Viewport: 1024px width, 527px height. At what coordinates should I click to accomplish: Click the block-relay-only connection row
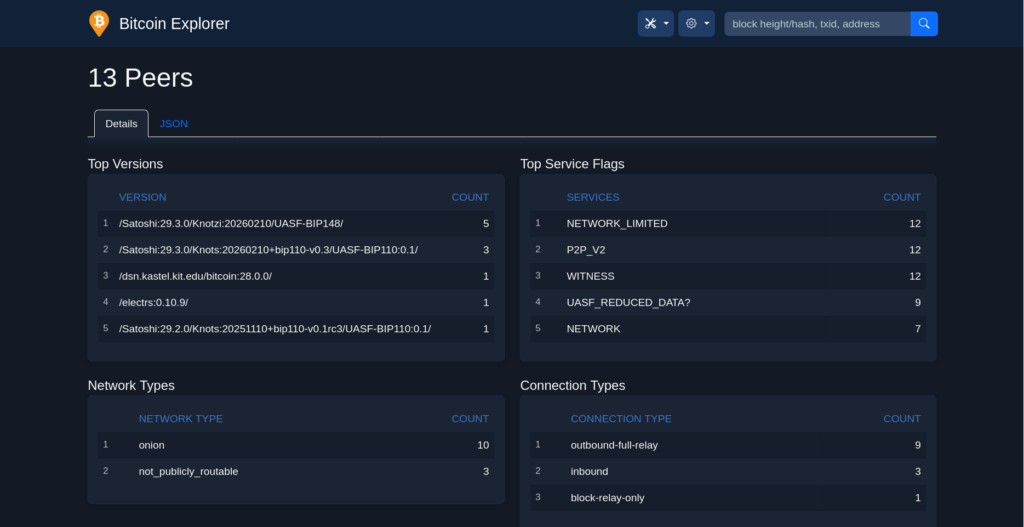pyautogui.click(x=607, y=498)
